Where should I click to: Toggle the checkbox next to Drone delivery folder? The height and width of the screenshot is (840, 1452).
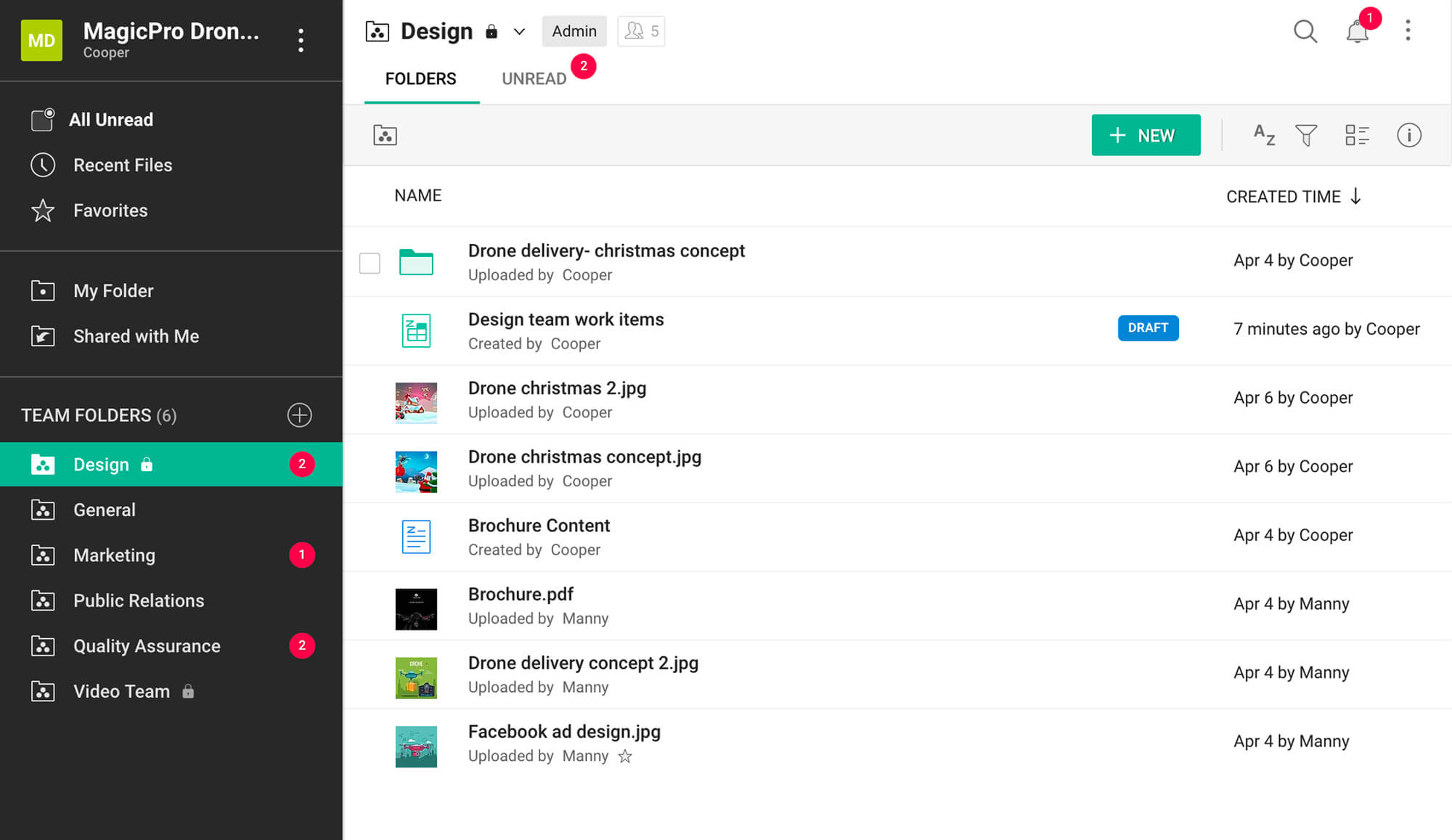tap(370, 261)
